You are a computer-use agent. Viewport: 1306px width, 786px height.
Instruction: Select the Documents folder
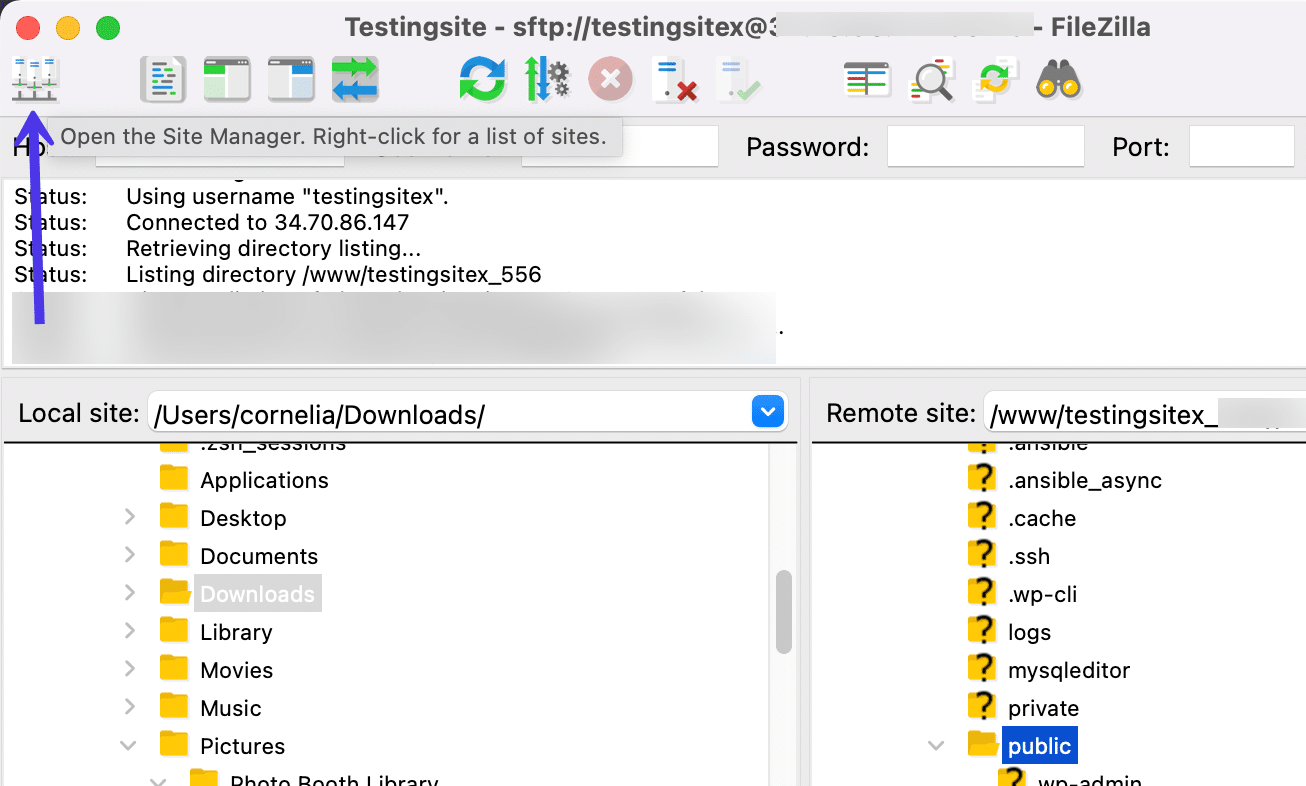[x=259, y=556]
